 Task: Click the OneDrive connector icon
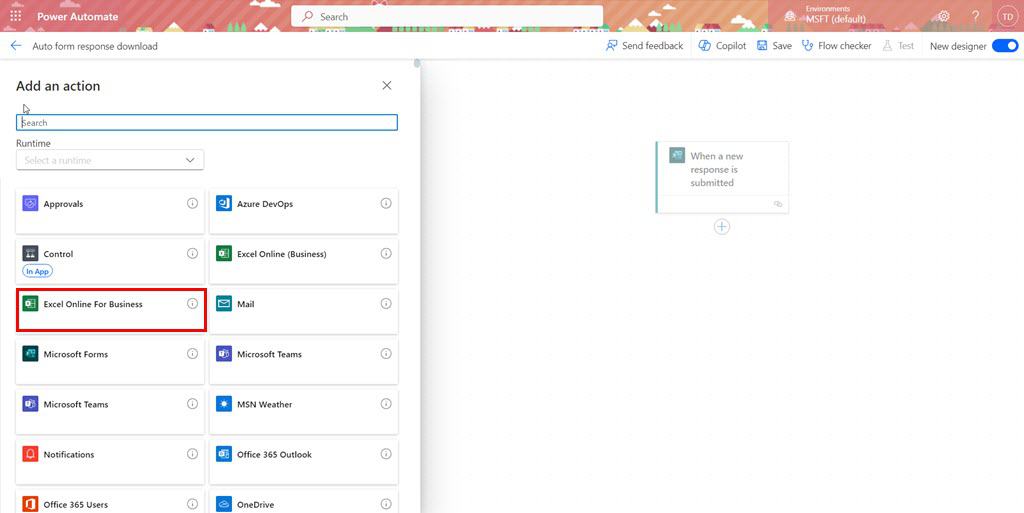click(224, 504)
